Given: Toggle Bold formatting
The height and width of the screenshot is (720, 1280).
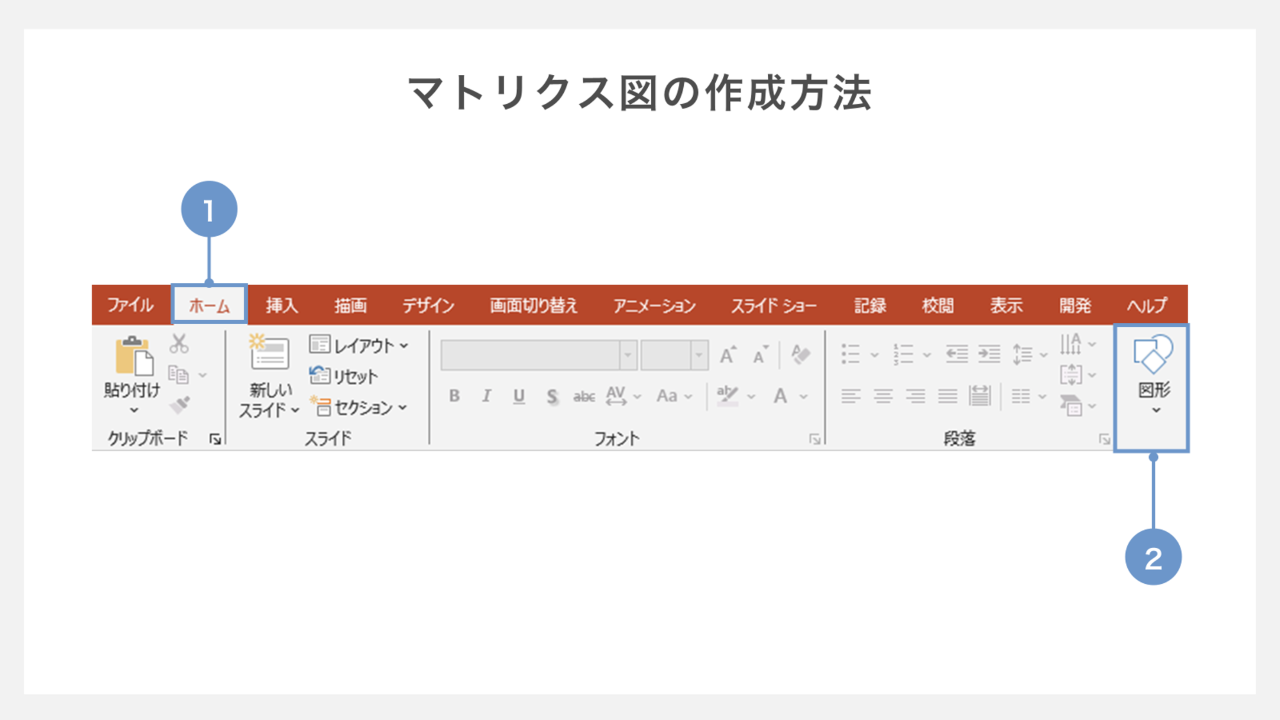Looking at the screenshot, I should click(x=454, y=396).
